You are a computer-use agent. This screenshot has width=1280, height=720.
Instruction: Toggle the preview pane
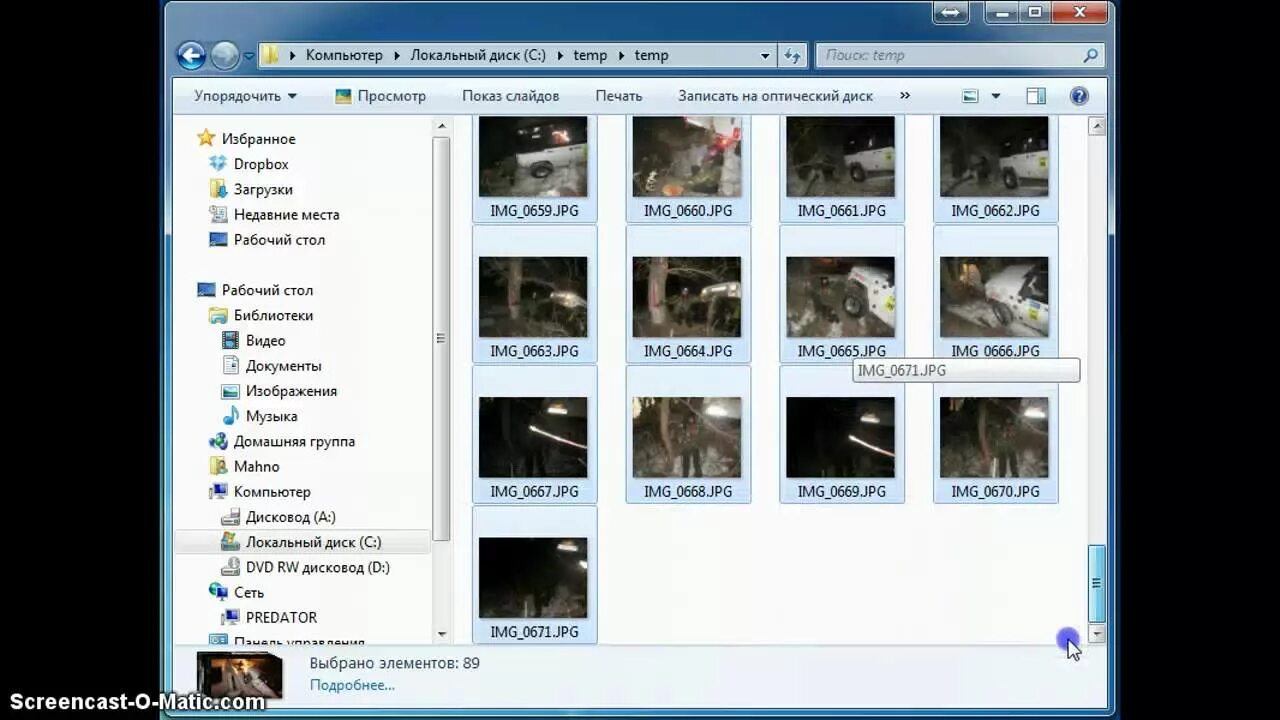coord(1036,96)
